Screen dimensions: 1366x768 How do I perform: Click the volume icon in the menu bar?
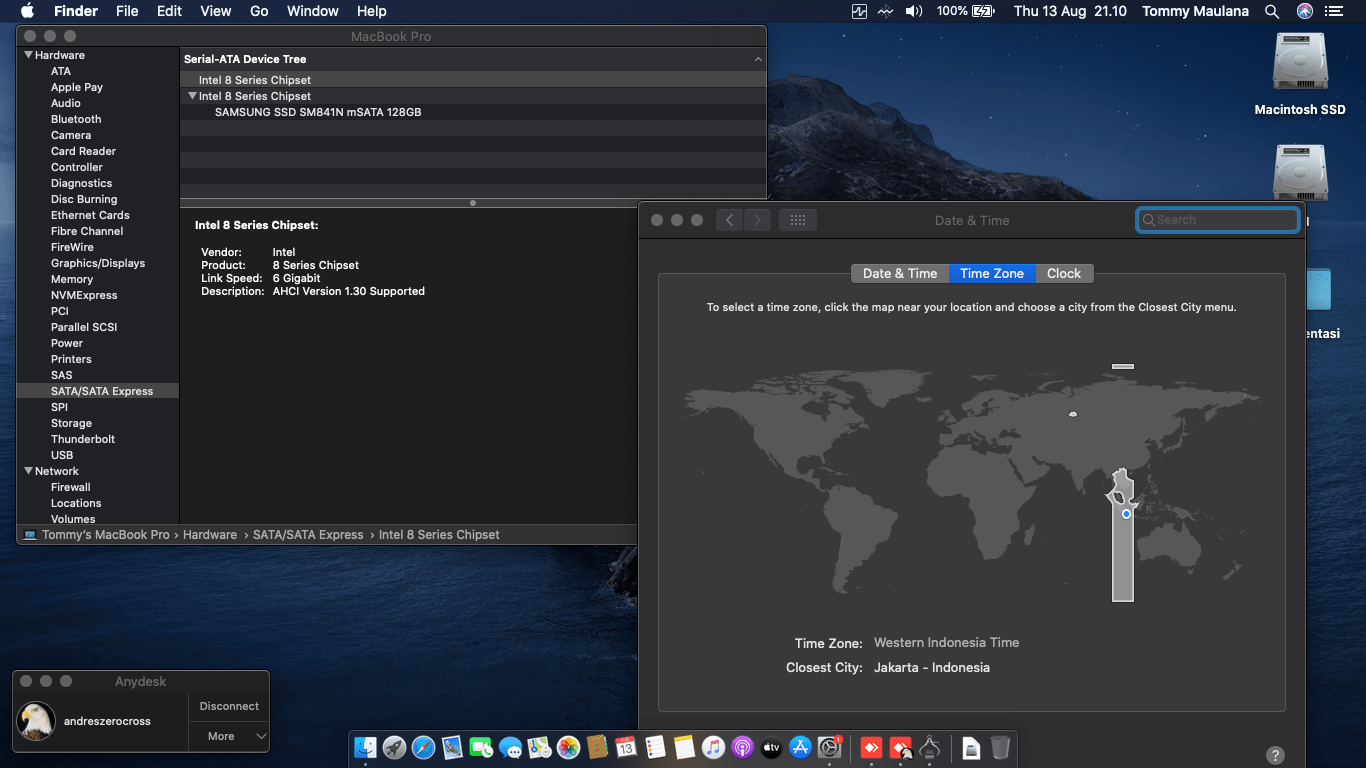pos(913,11)
